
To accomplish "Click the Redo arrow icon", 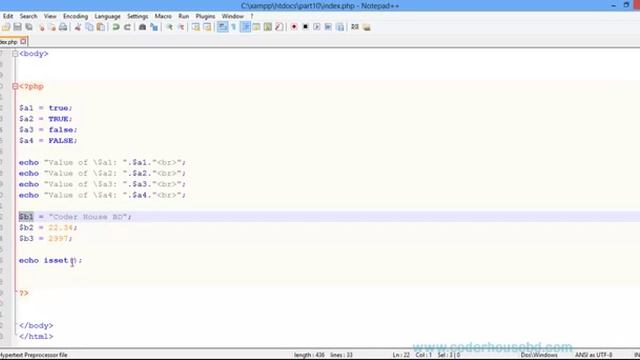I will pos(127,27).
